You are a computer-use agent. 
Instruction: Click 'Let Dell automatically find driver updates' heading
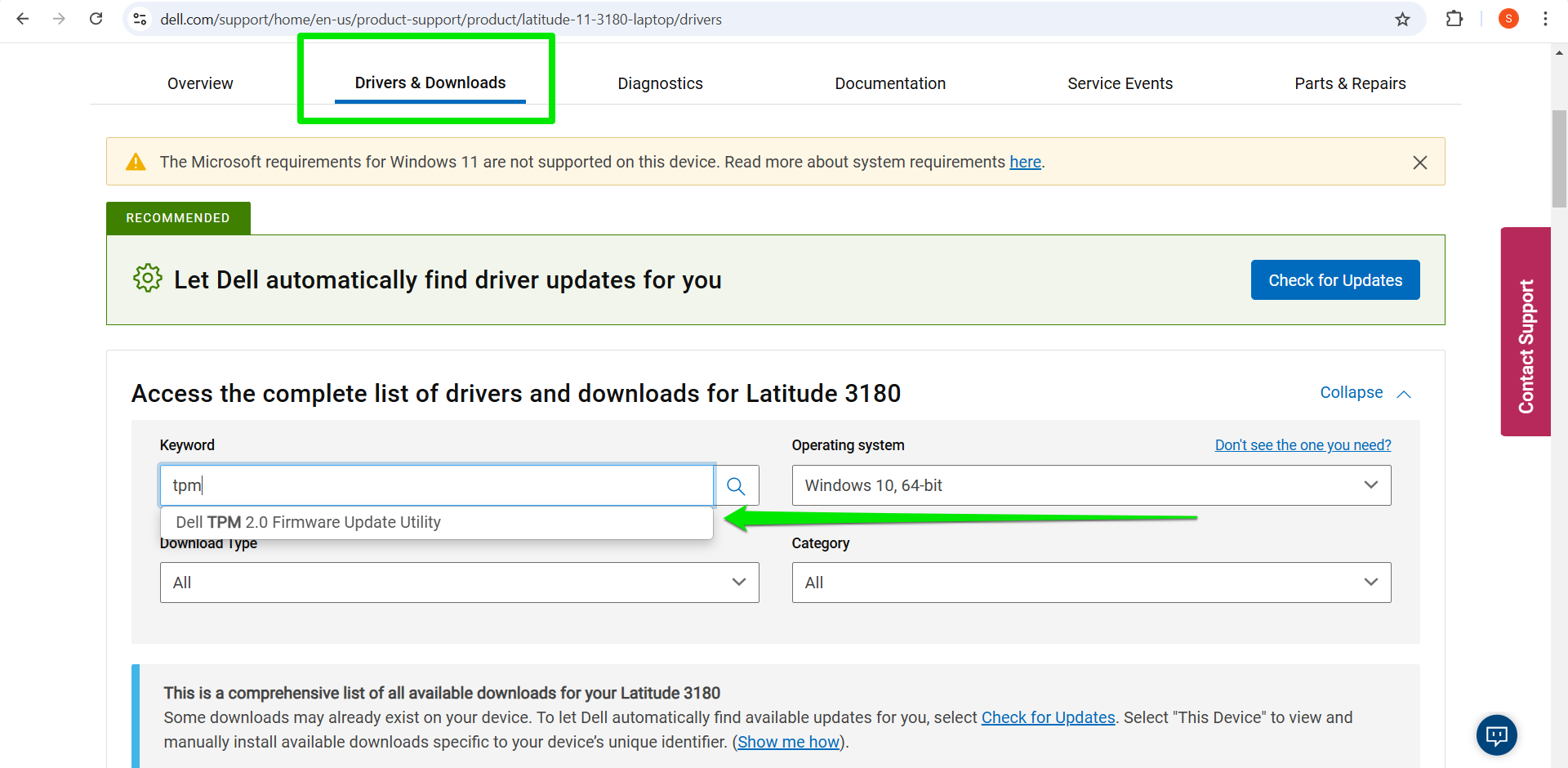pyautogui.click(x=448, y=280)
